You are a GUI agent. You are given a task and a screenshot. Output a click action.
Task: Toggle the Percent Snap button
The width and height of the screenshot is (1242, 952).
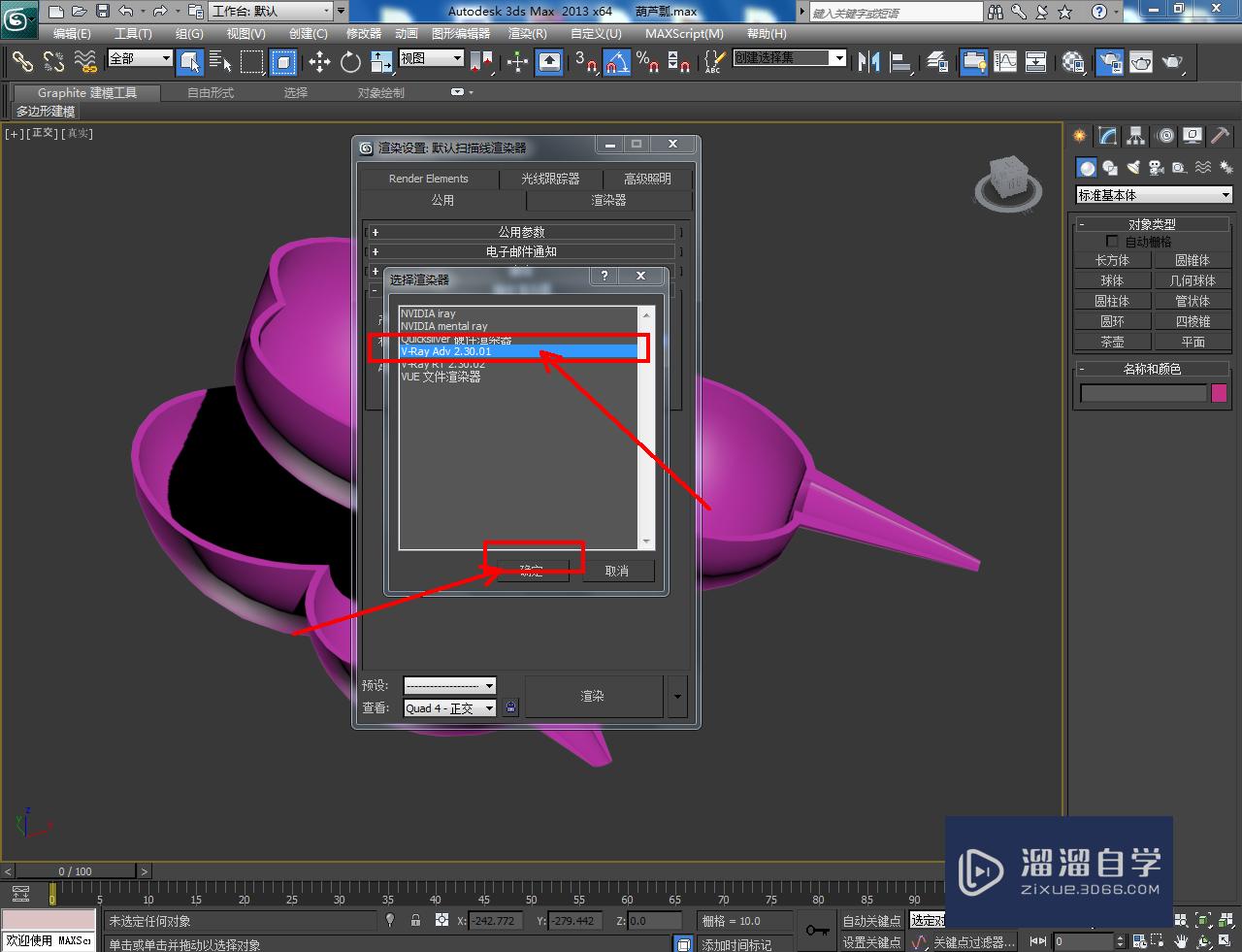point(647,62)
